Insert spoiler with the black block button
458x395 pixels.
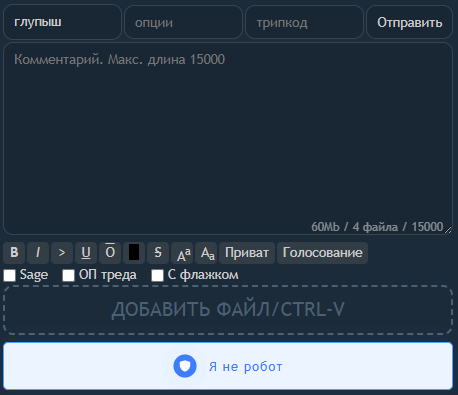point(134,253)
